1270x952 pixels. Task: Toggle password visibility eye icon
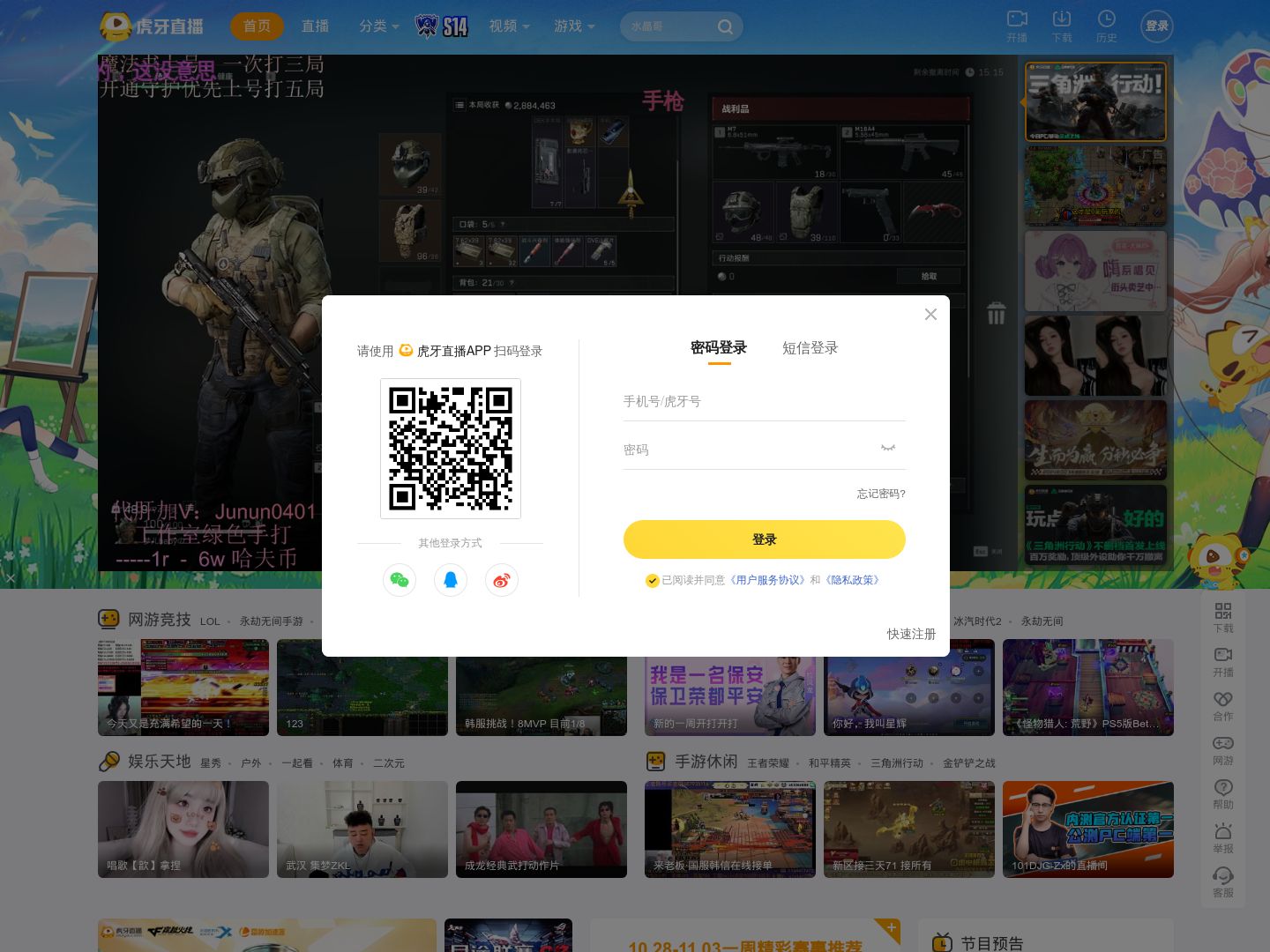[x=888, y=448]
